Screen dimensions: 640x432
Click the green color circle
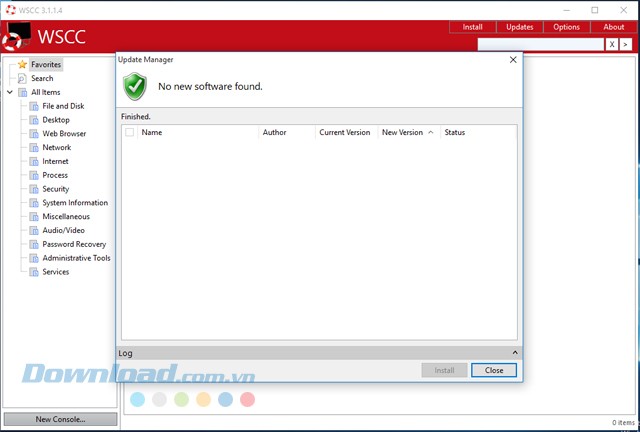point(181,399)
